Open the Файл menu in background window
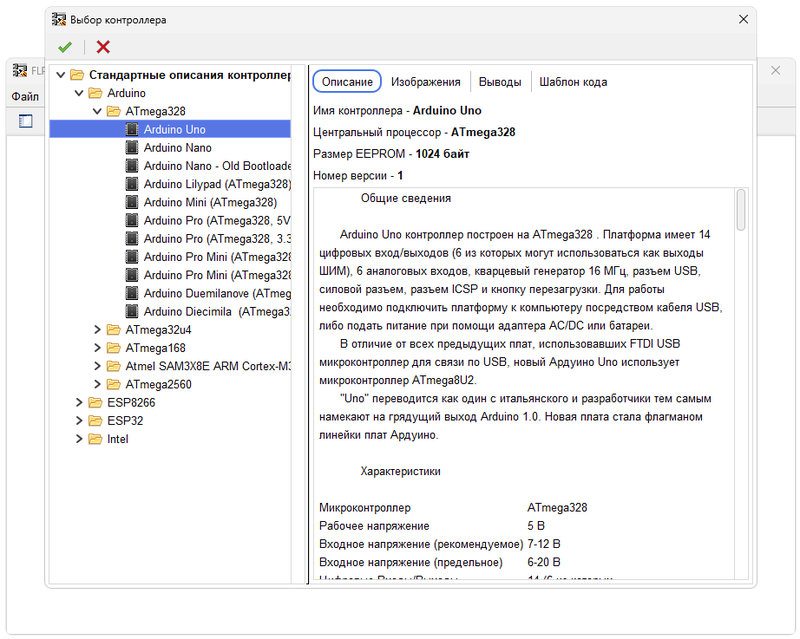The image size is (800, 639). (25, 97)
